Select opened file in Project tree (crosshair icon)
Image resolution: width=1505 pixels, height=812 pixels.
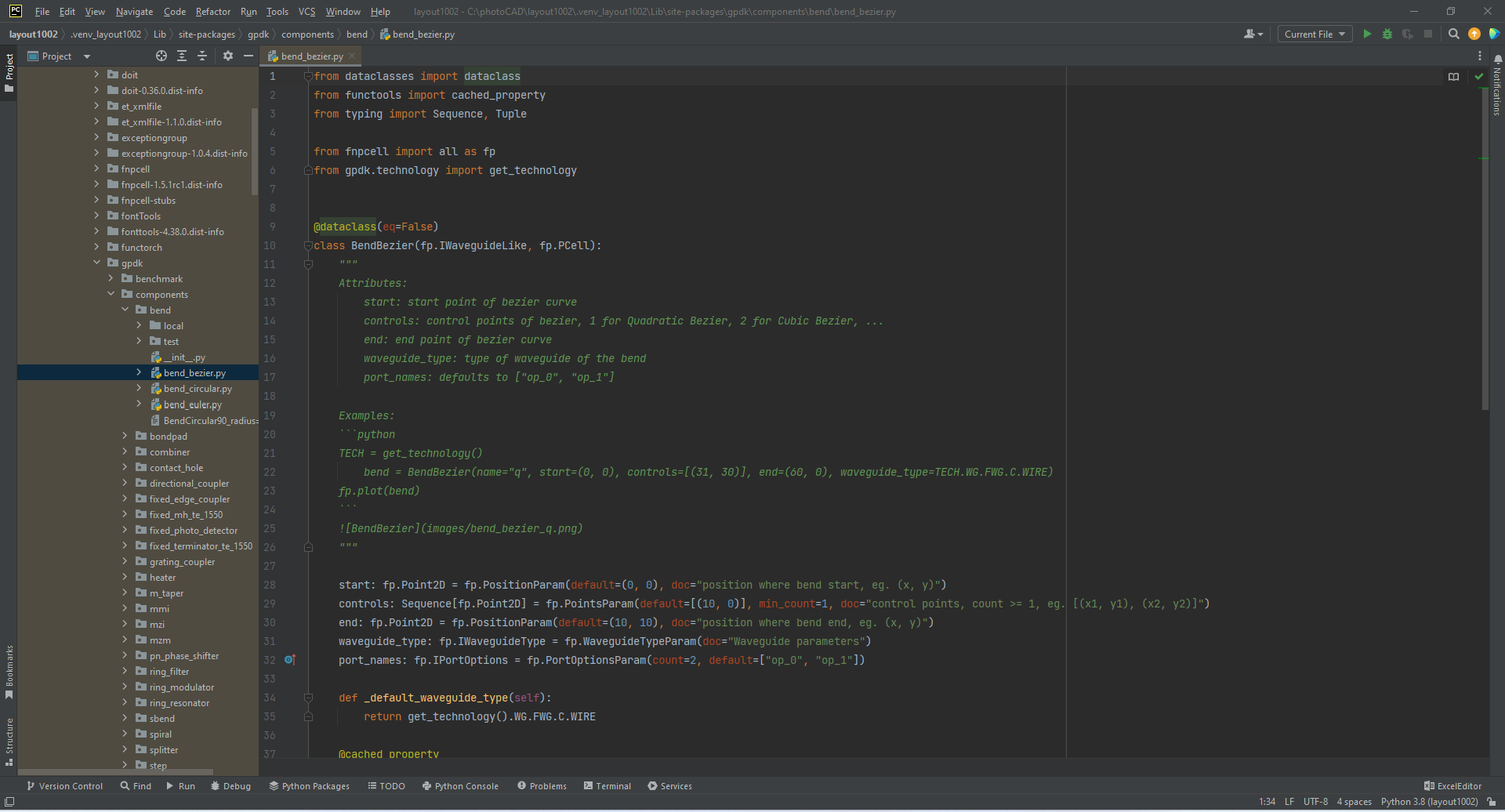coord(161,56)
